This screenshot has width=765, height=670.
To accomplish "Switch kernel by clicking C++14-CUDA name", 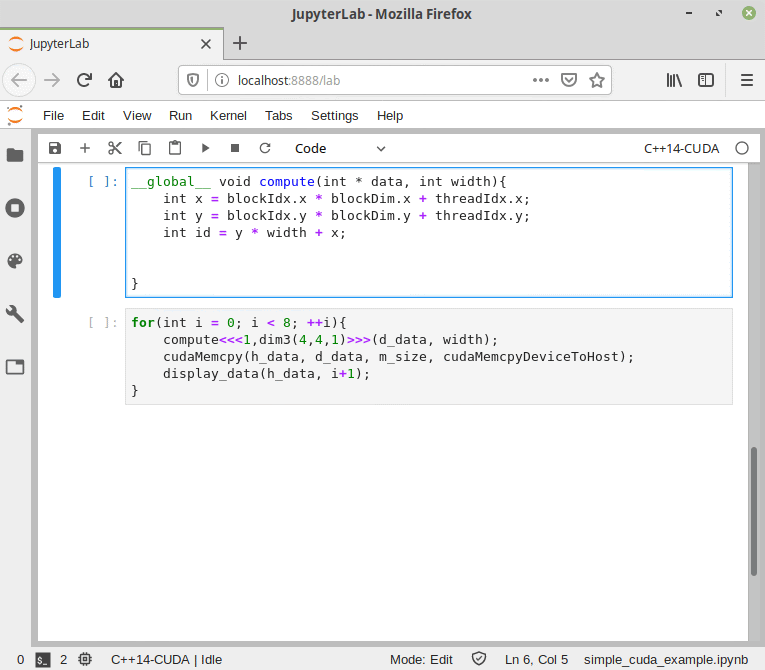I will [x=681, y=148].
